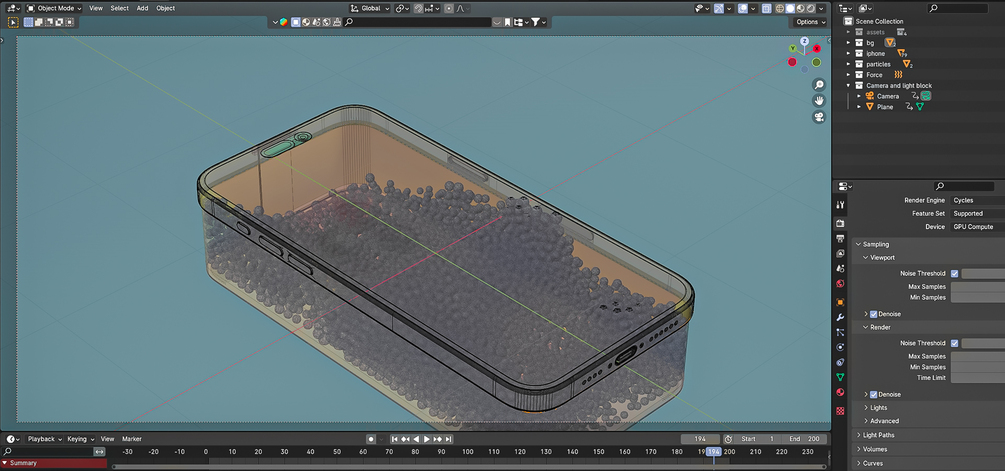This screenshot has height=471, width=1005.
Task: Click the Camera object icon in outliner
Action: pyautogui.click(x=870, y=96)
